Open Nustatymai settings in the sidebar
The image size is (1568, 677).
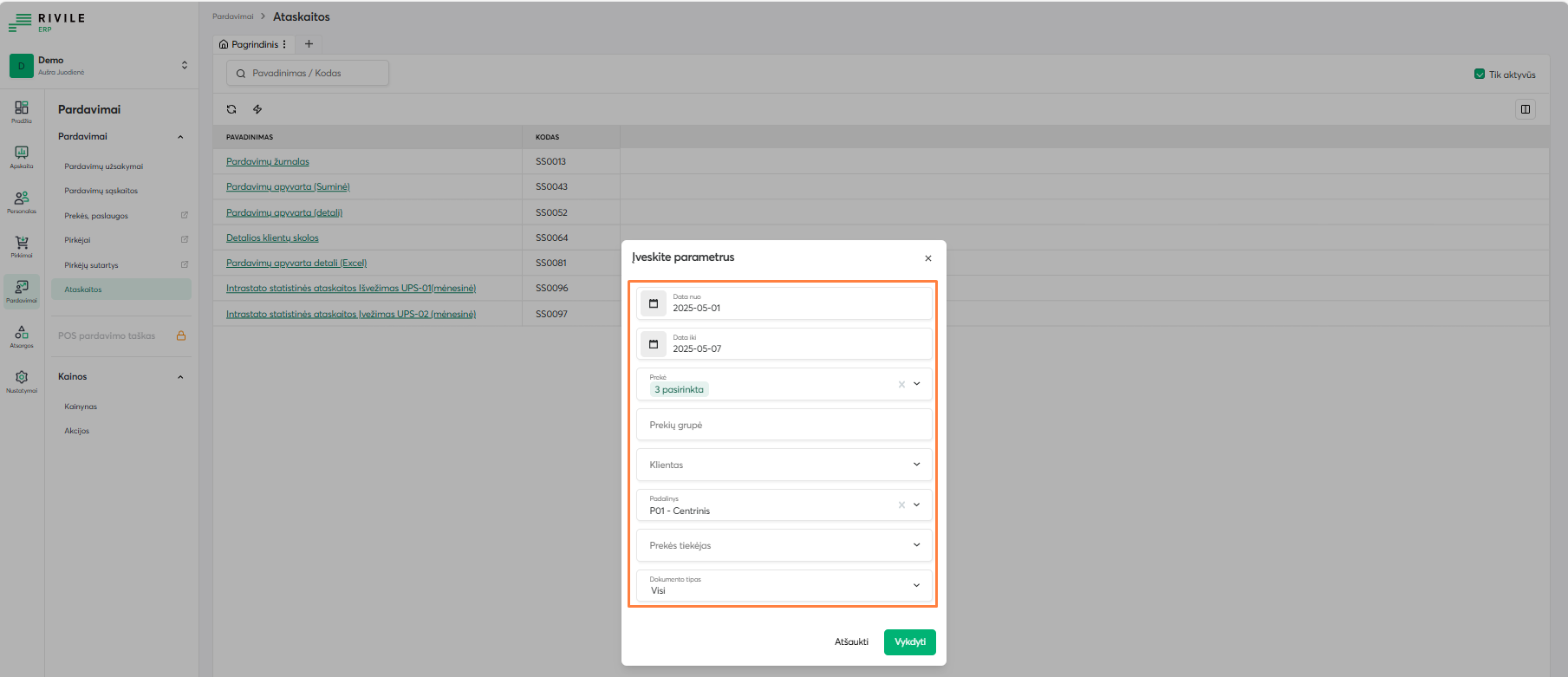pyautogui.click(x=22, y=381)
